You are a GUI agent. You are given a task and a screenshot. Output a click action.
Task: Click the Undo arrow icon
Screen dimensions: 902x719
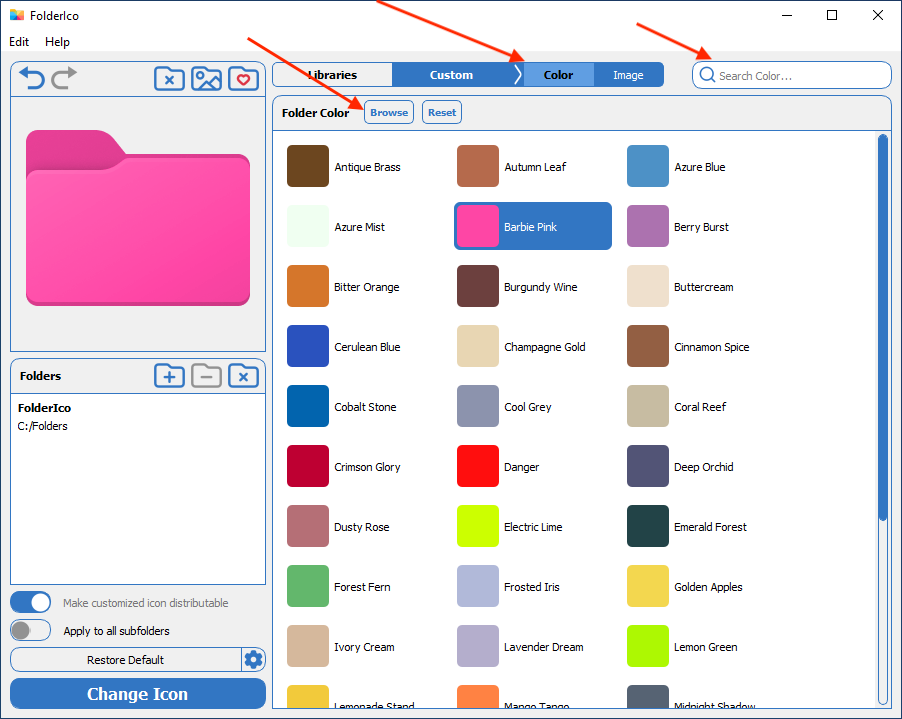click(x=32, y=78)
